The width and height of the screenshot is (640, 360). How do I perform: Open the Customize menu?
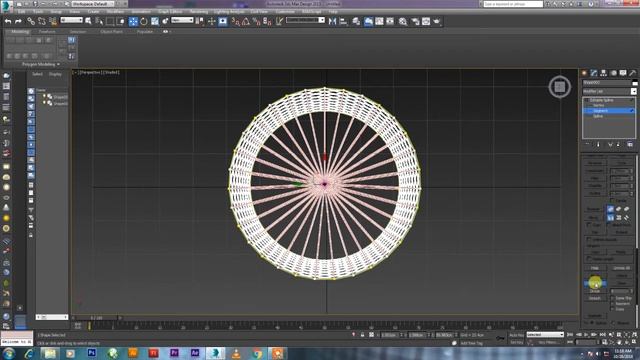coord(285,12)
